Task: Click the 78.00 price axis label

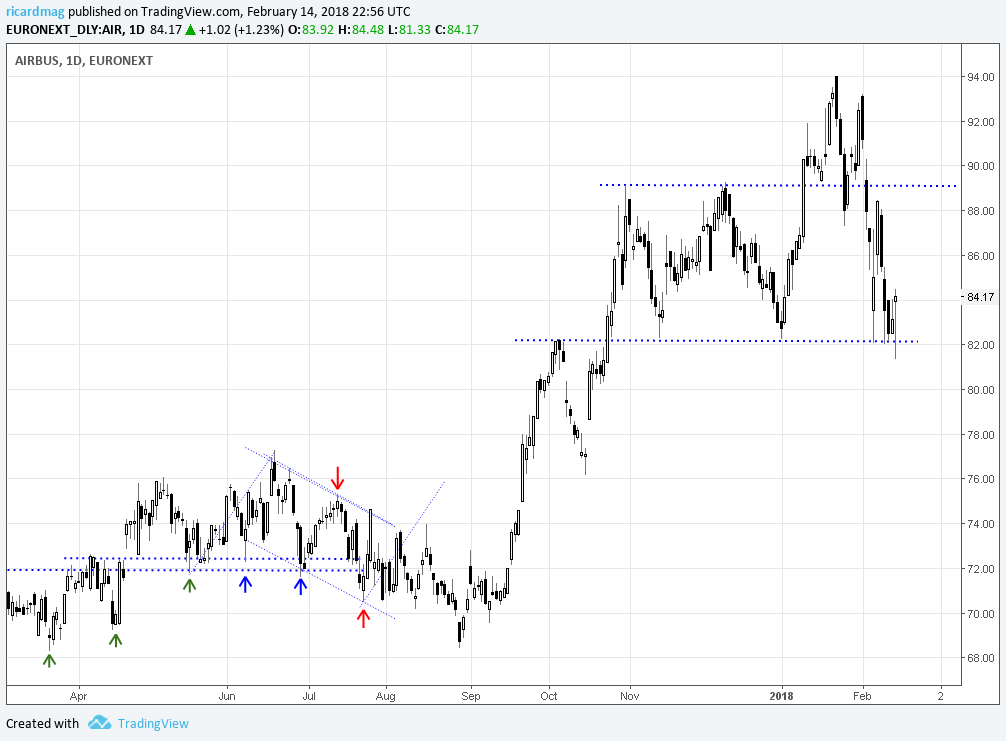Action: coord(980,435)
